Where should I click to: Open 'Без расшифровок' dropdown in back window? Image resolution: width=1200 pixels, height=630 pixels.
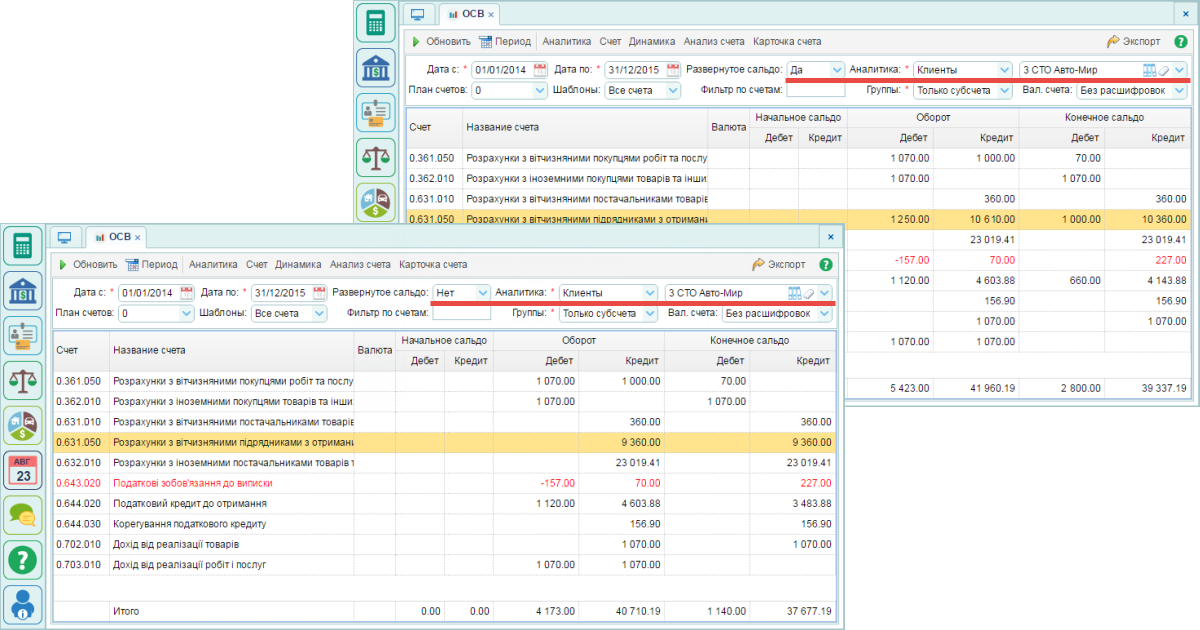coord(1179,90)
